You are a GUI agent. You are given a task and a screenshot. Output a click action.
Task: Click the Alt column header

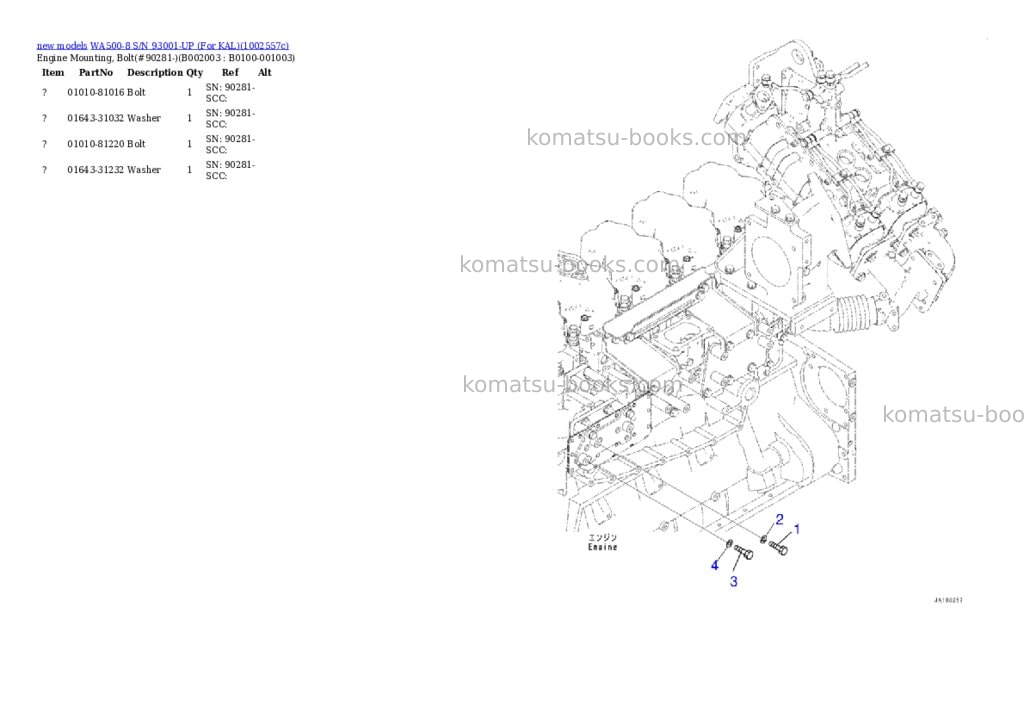(x=264, y=72)
